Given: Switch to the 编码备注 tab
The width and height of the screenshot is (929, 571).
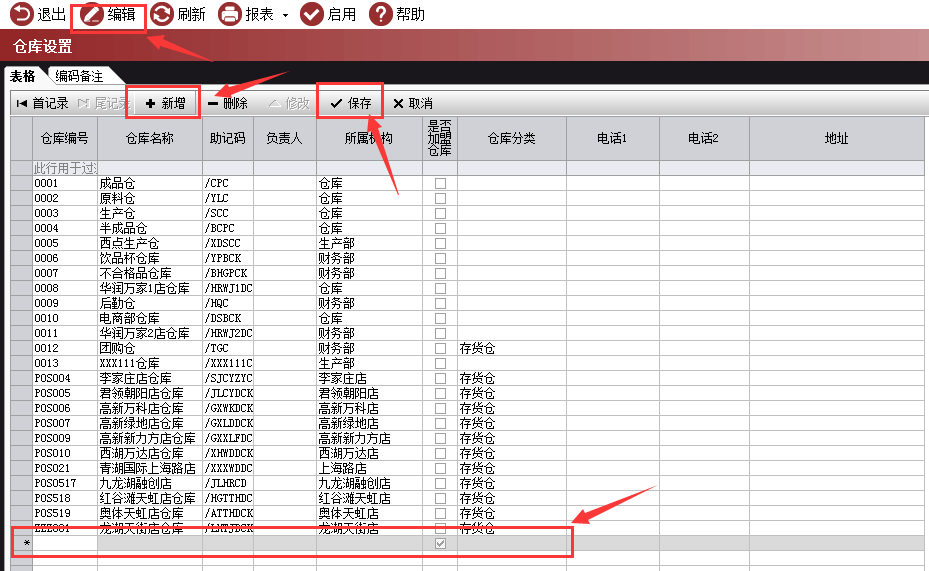Looking at the screenshot, I should (79, 76).
